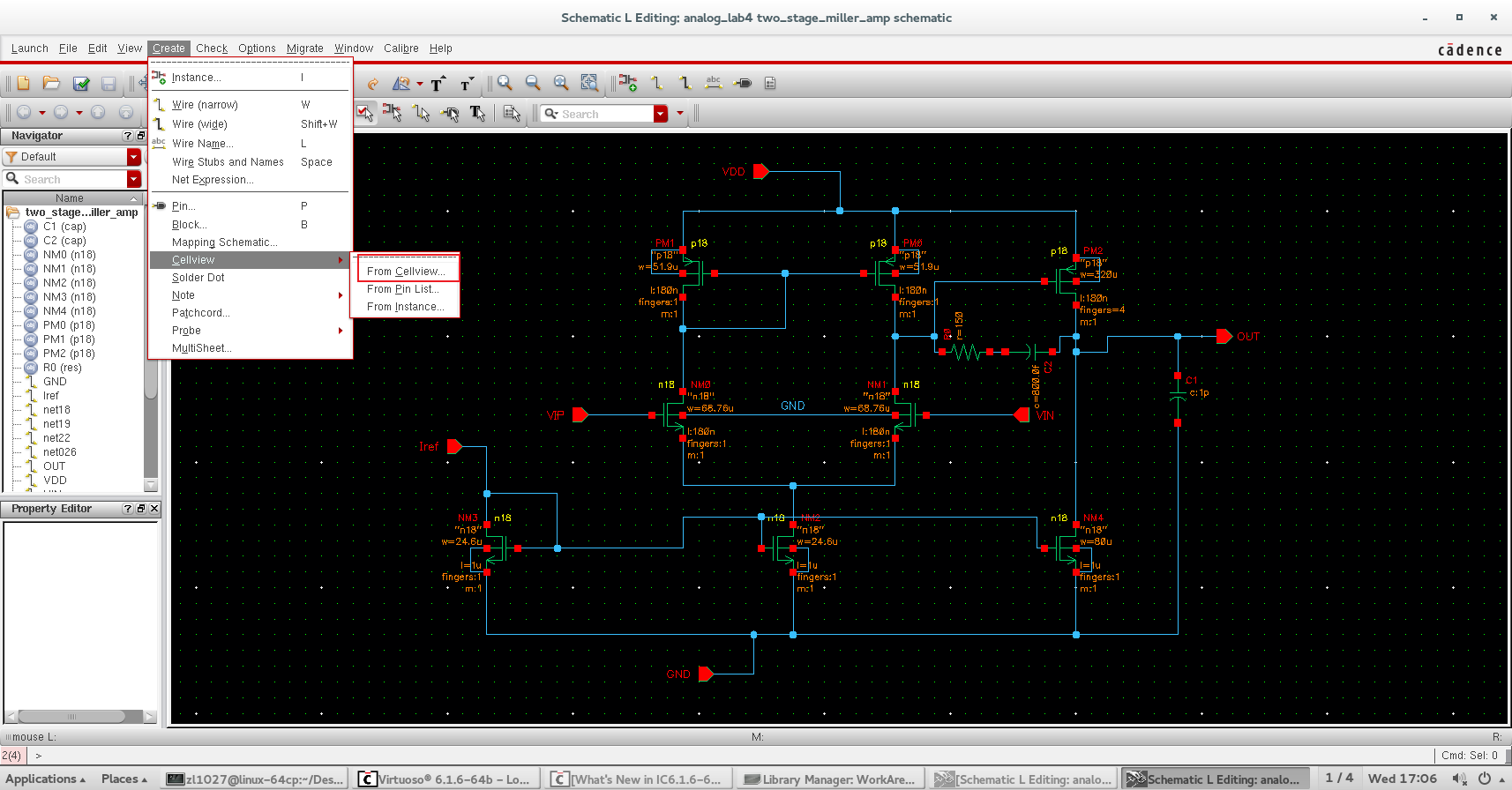The height and width of the screenshot is (790, 1512).
Task: Open the toolbar options arrow after Search box
Action: click(680, 114)
